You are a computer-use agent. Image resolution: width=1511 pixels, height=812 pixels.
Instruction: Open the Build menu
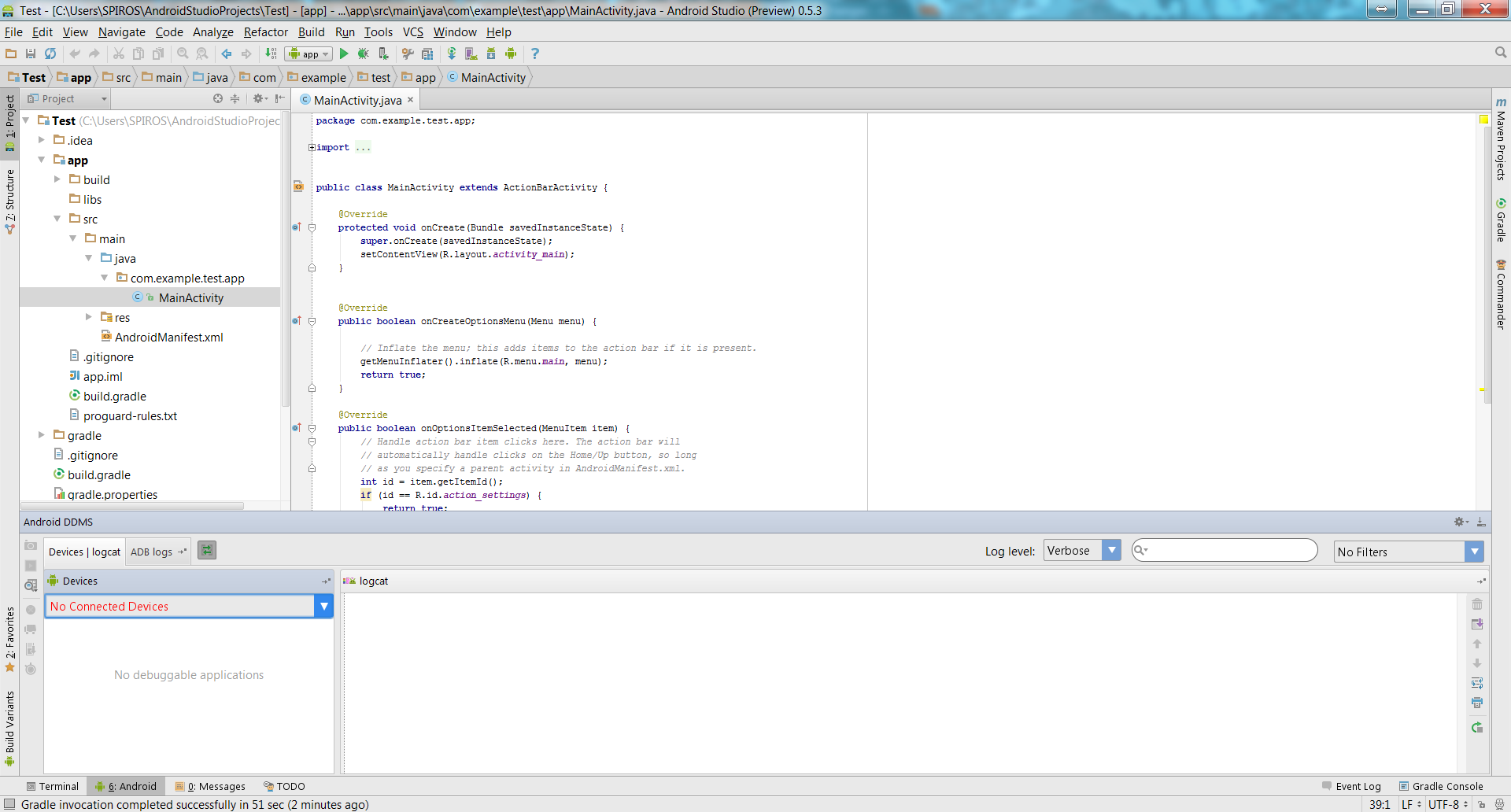click(311, 32)
